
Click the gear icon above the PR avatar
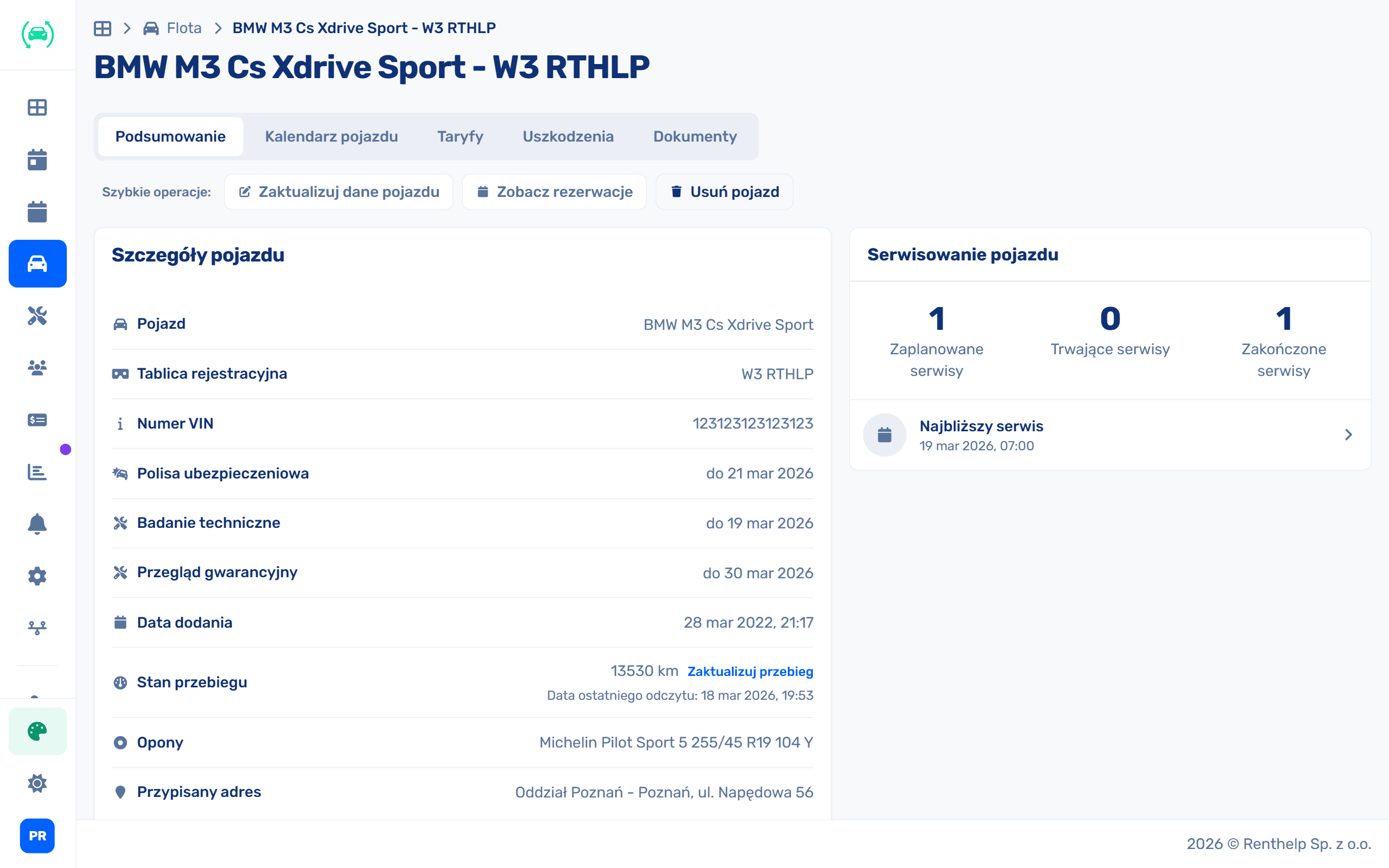tap(37, 783)
